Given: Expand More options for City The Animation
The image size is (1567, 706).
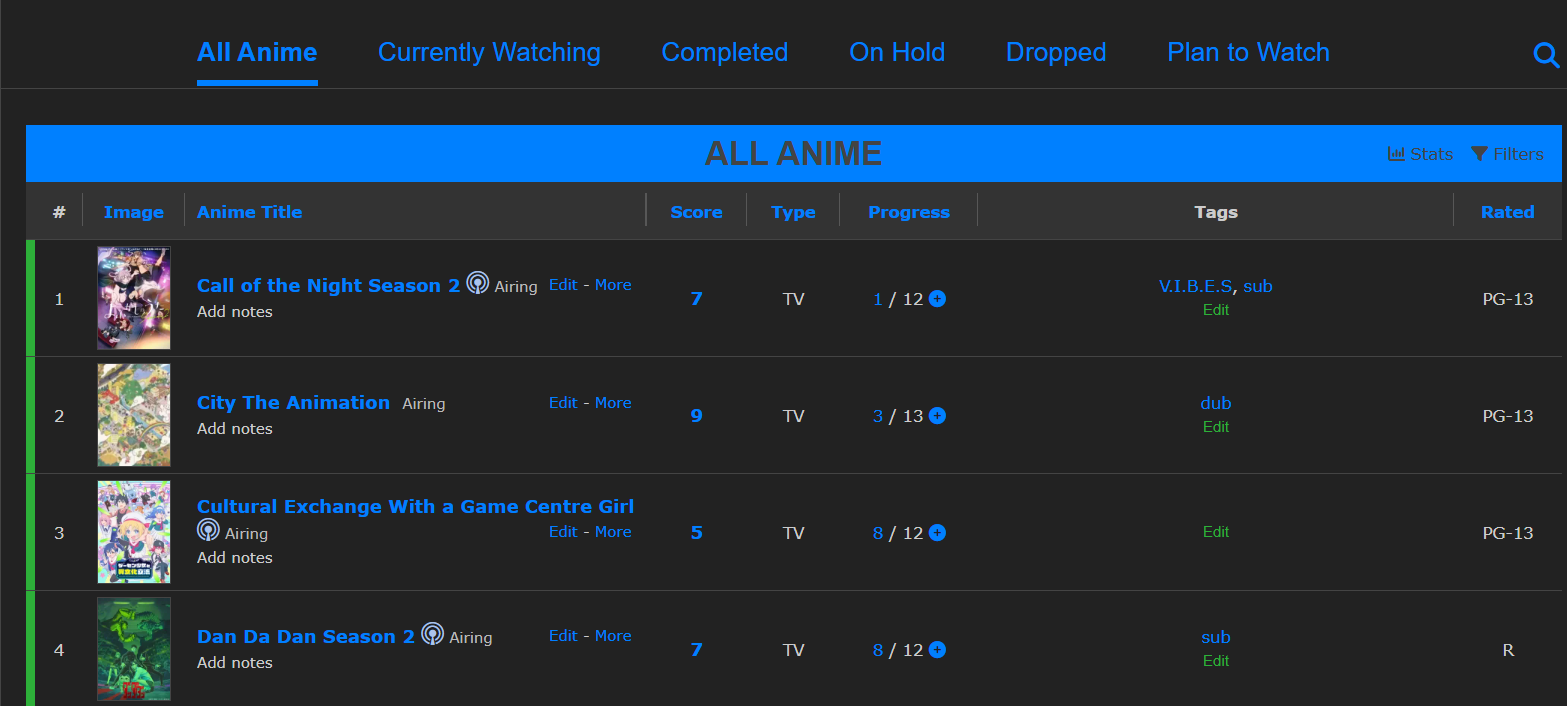Looking at the screenshot, I should point(613,403).
